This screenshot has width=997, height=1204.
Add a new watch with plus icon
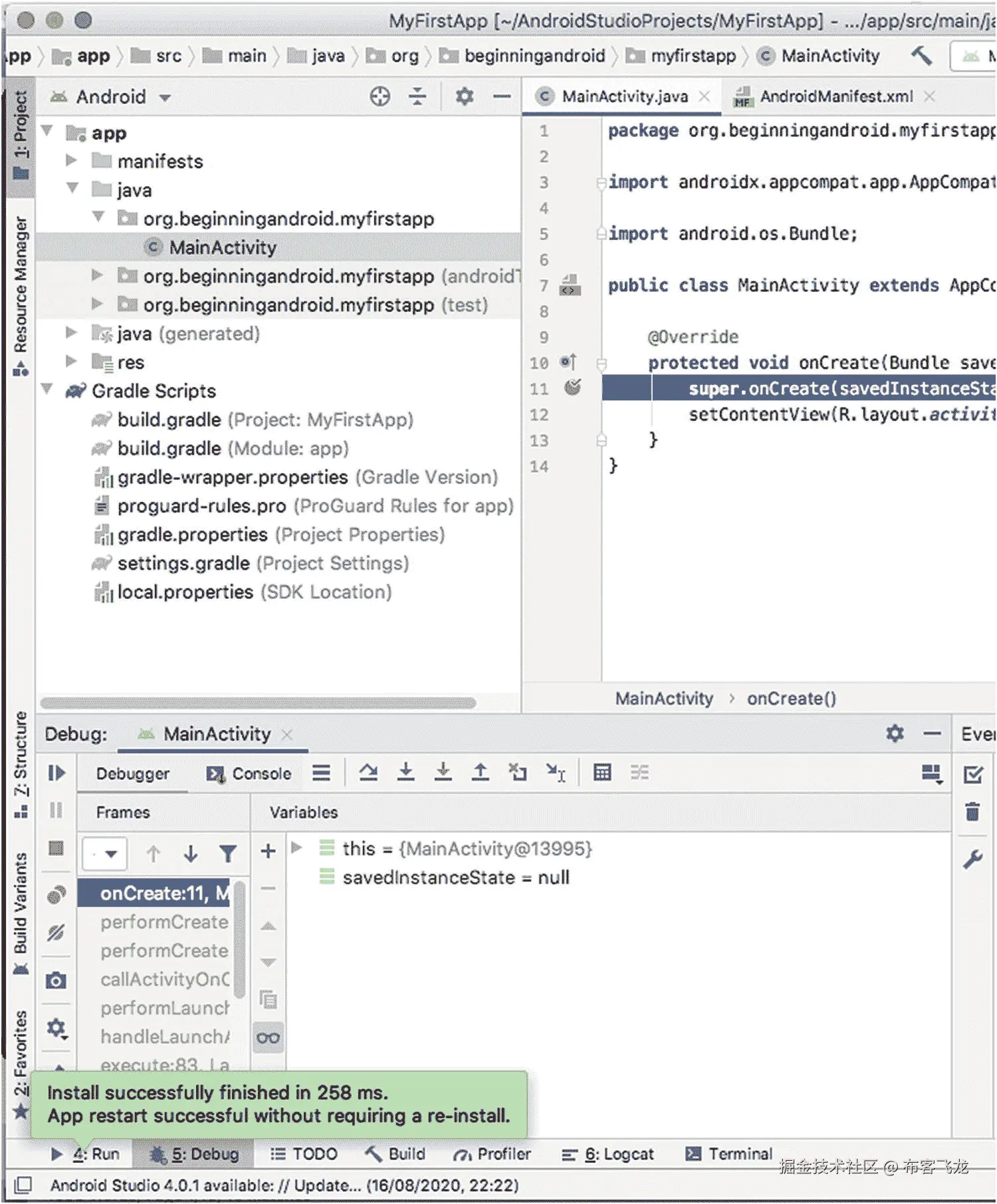click(268, 851)
